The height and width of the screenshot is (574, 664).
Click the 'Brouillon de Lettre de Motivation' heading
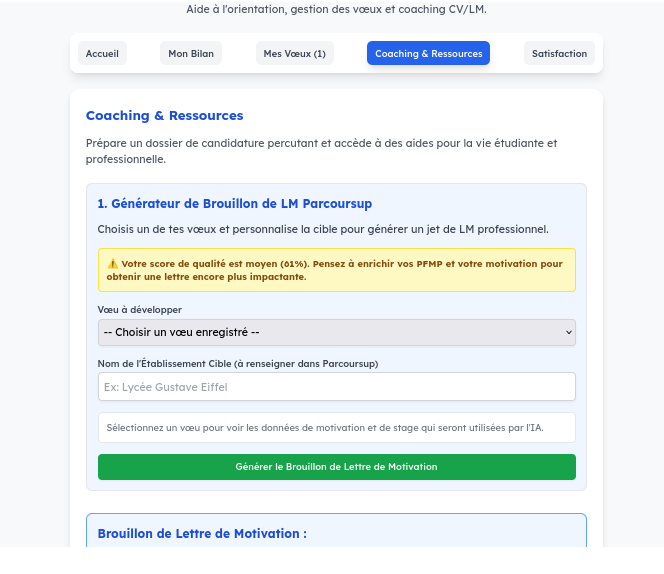(x=202, y=534)
